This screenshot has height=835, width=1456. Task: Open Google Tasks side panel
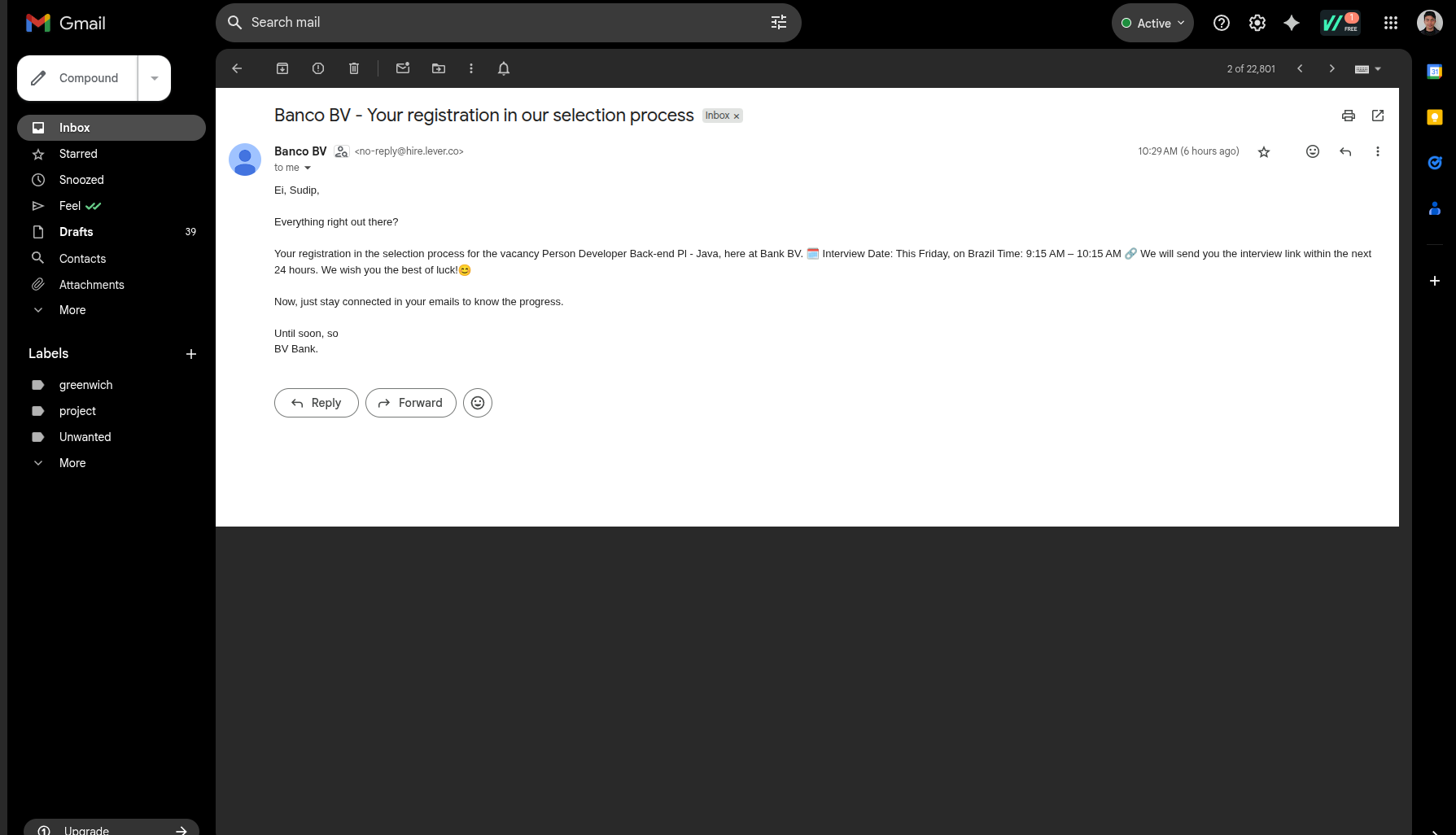[1435, 163]
